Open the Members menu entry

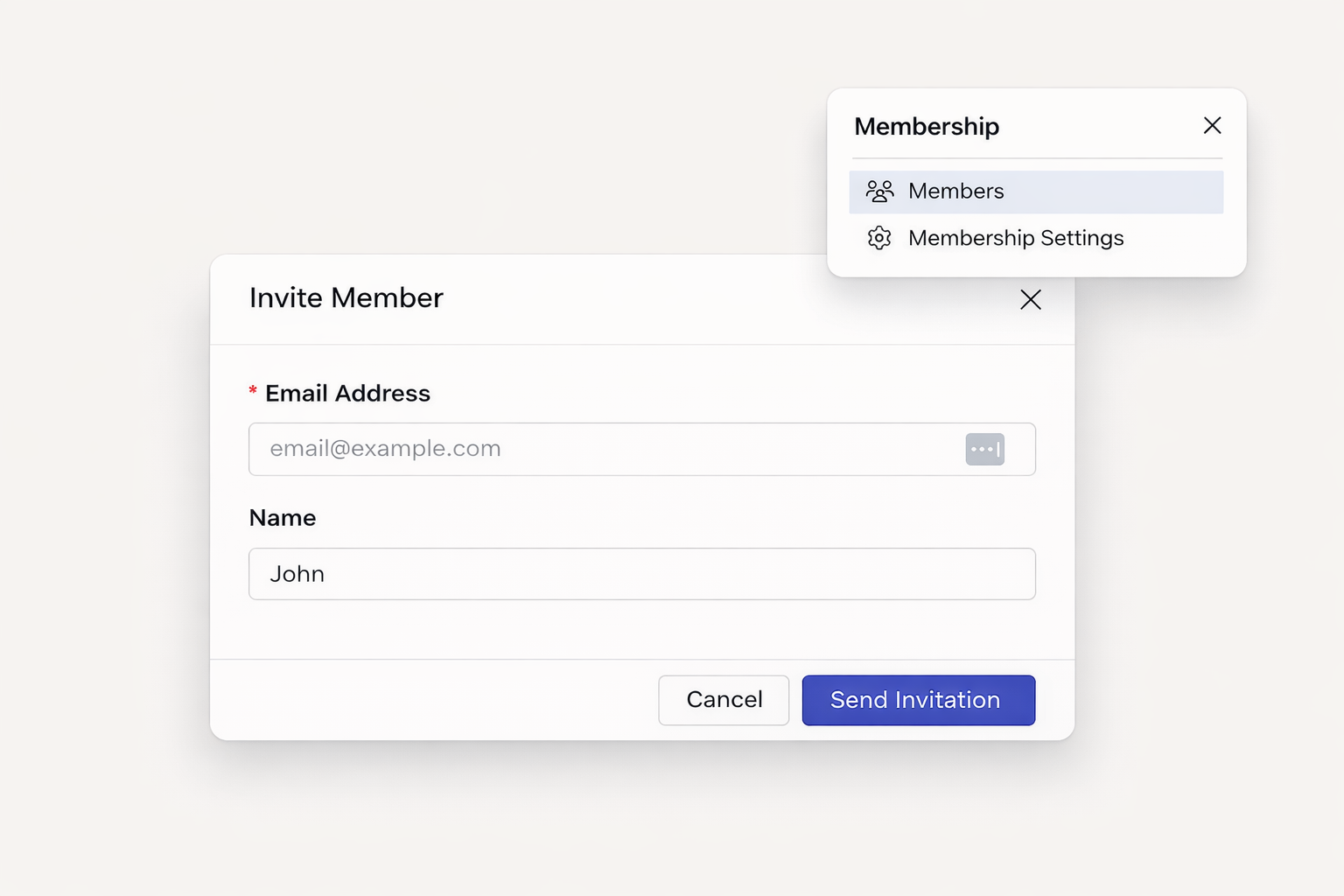click(955, 191)
